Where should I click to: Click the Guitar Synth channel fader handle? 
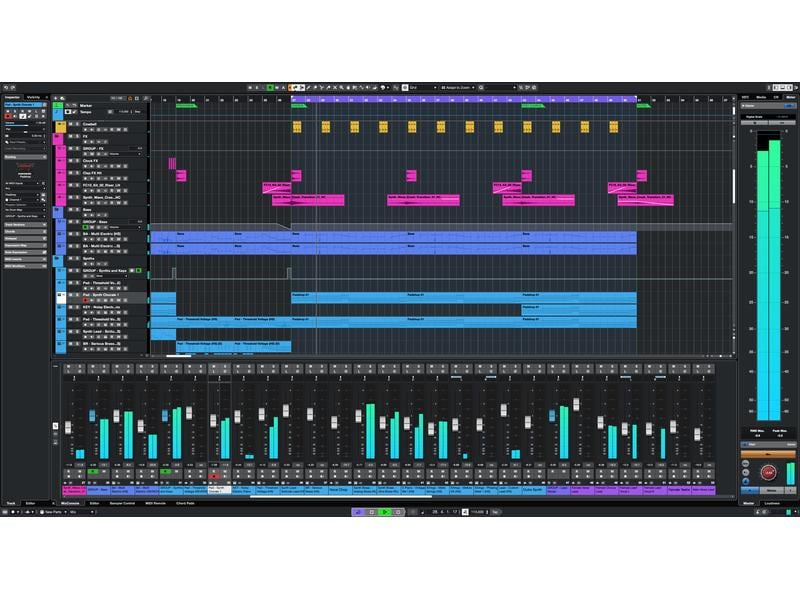point(528,422)
